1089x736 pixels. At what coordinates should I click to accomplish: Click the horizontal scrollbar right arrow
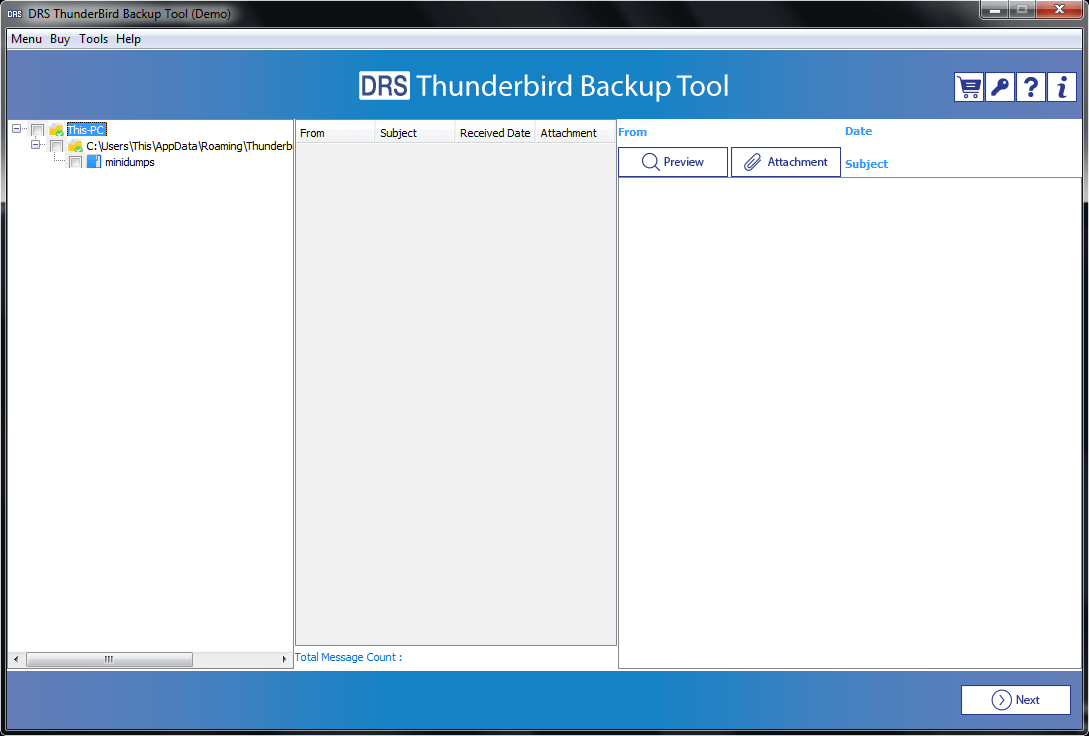click(285, 659)
